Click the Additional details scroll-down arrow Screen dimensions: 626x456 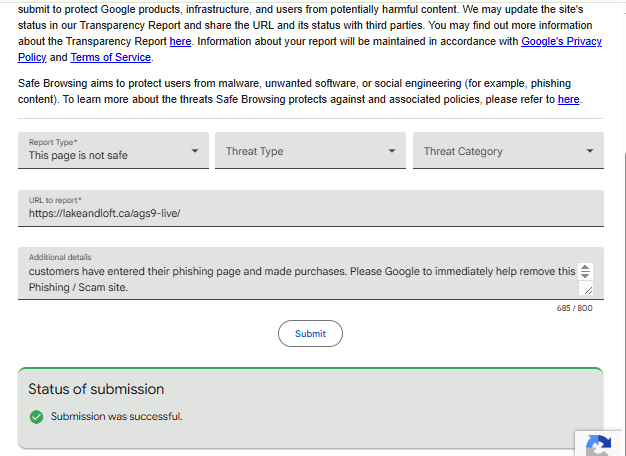[586, 276]
